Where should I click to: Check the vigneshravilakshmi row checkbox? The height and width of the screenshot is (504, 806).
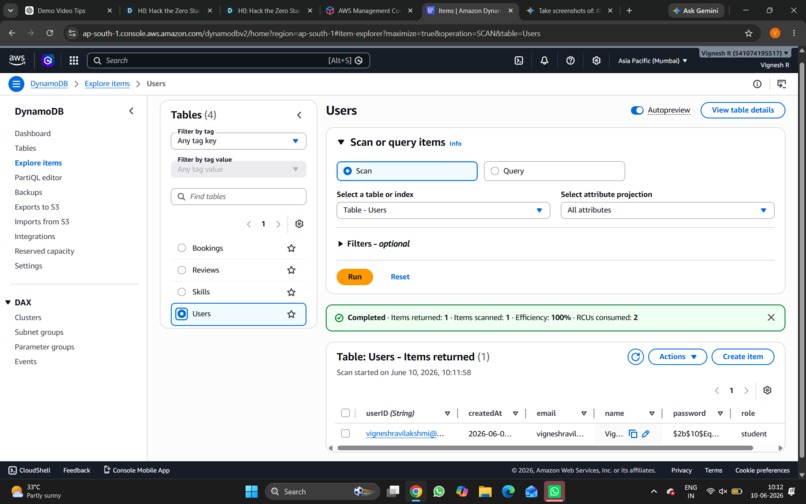click(345, 434)
